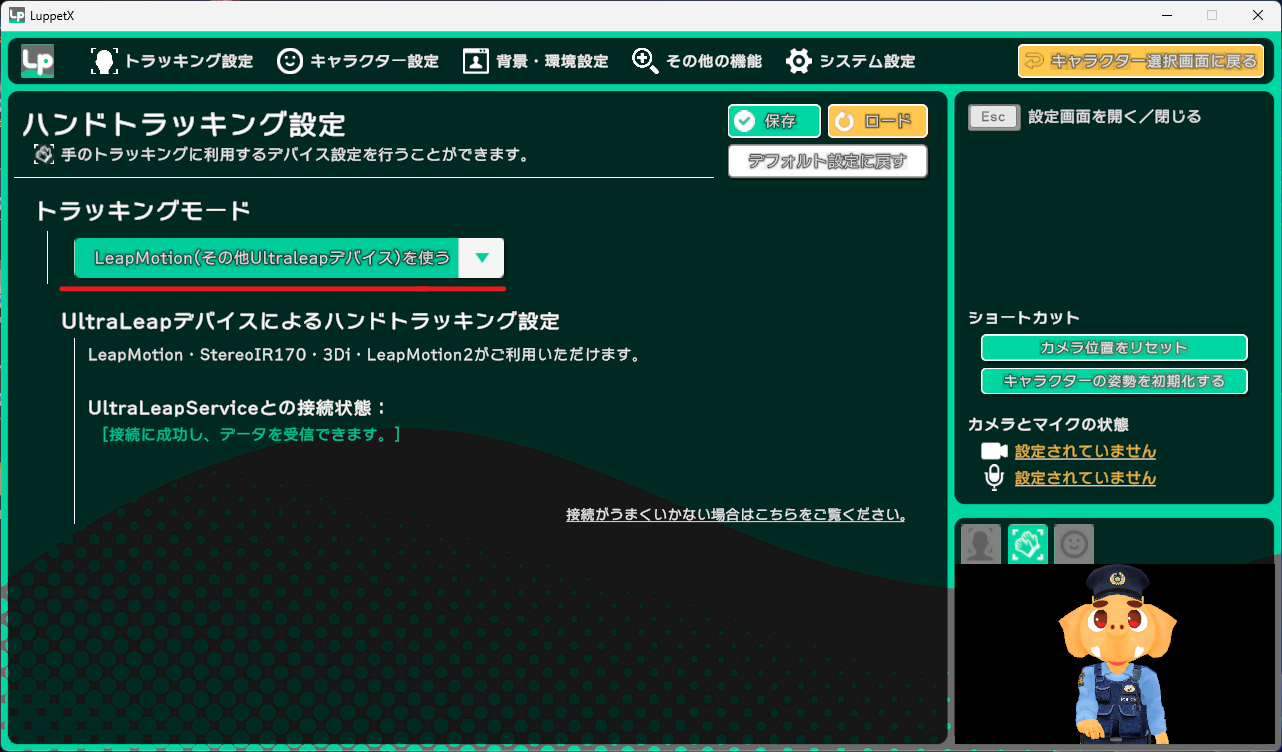This screenshot has width=1282, height=752.
Task: Open キャラクター設定 menu
Action: click(357, 61)
